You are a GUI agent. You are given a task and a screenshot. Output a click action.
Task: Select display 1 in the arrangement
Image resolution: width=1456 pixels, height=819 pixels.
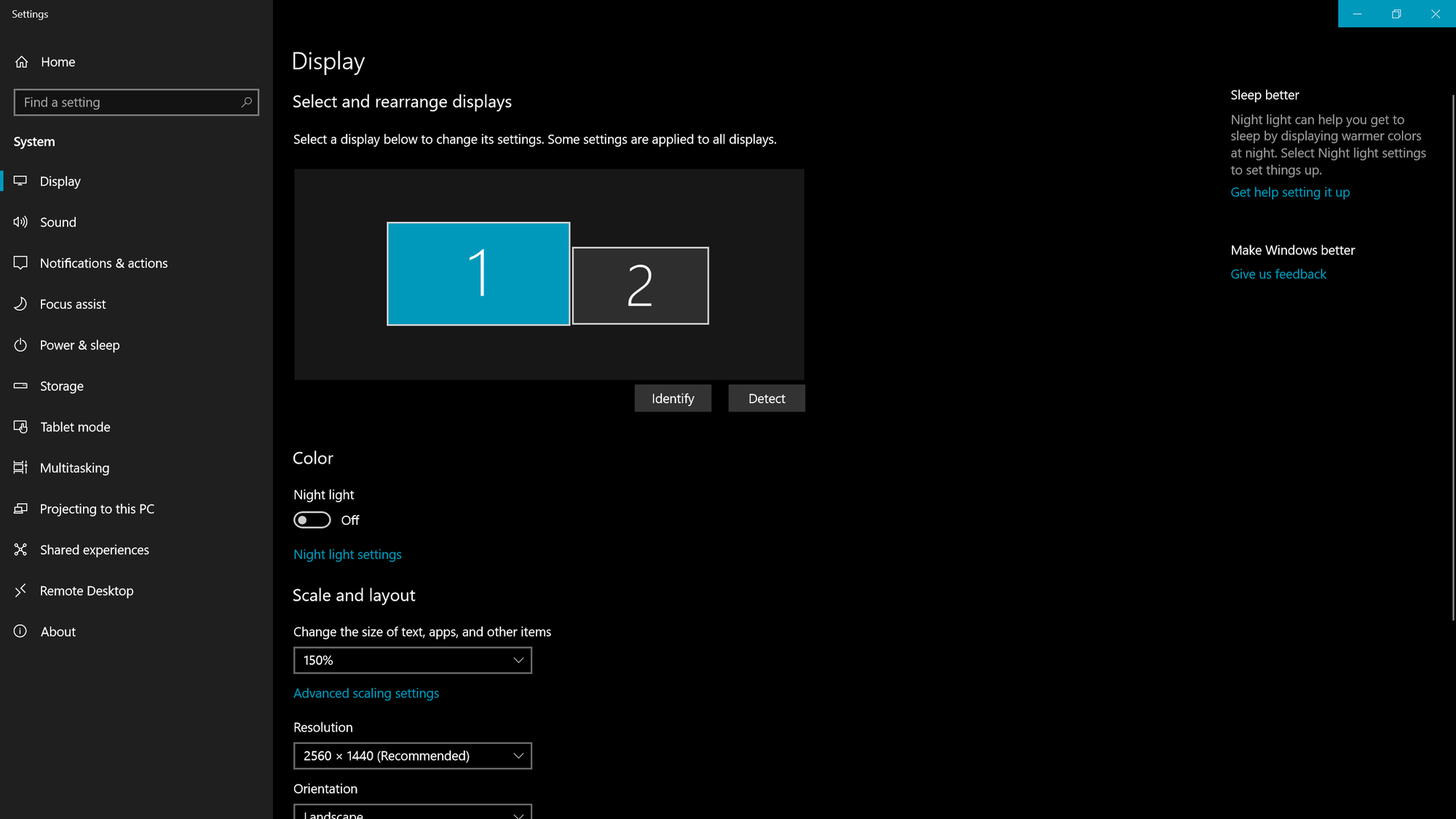[478, 274]
